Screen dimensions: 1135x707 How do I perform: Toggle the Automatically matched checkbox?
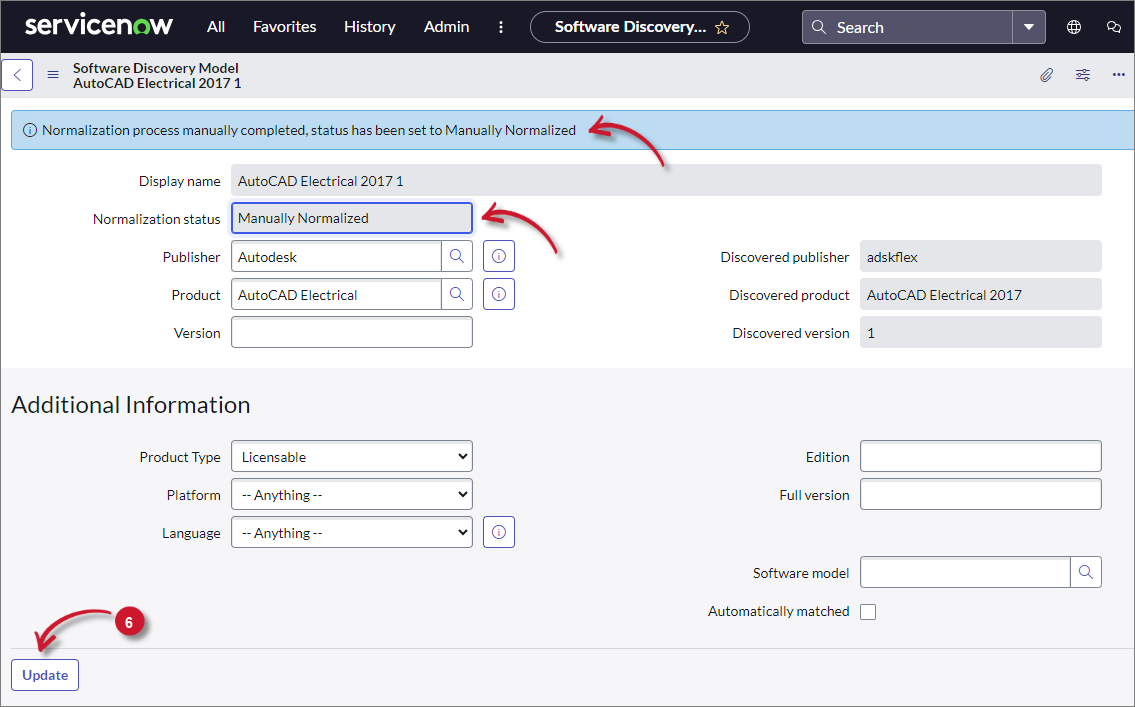868,612
